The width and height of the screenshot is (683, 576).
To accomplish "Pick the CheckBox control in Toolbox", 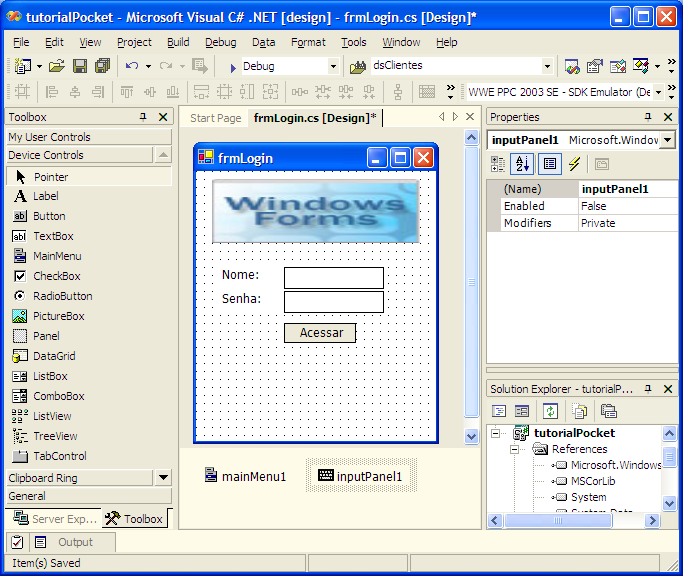I will tap(56, 276).
